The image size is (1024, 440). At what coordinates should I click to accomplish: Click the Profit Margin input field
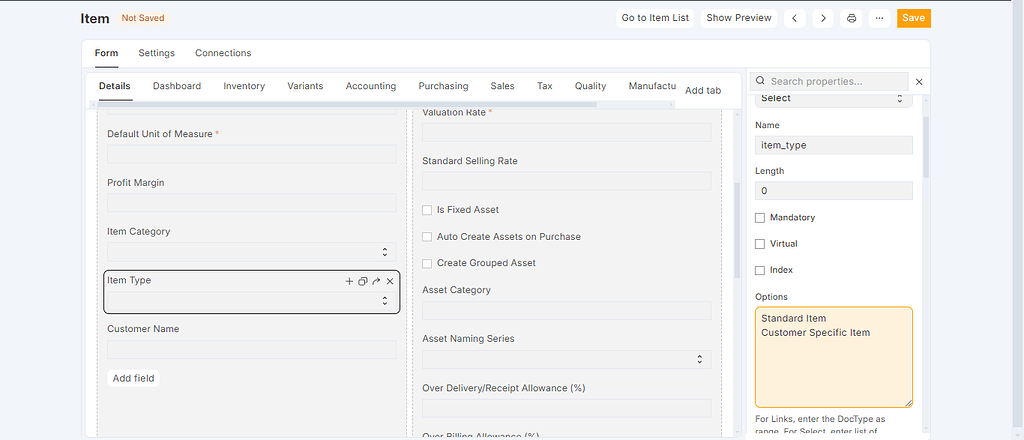click(x=251, y=202)
